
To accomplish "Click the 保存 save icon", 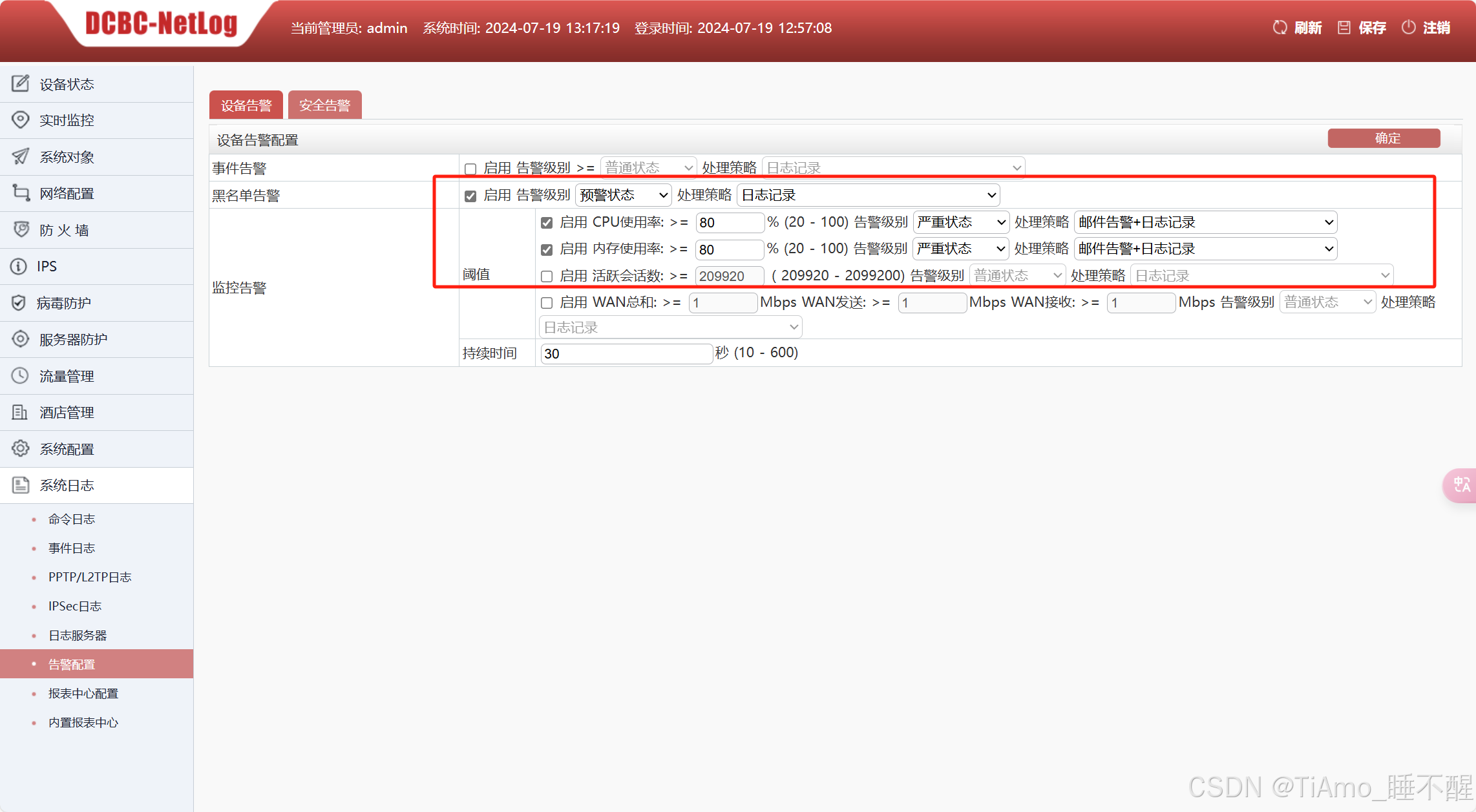I will tap(1344, 27).
